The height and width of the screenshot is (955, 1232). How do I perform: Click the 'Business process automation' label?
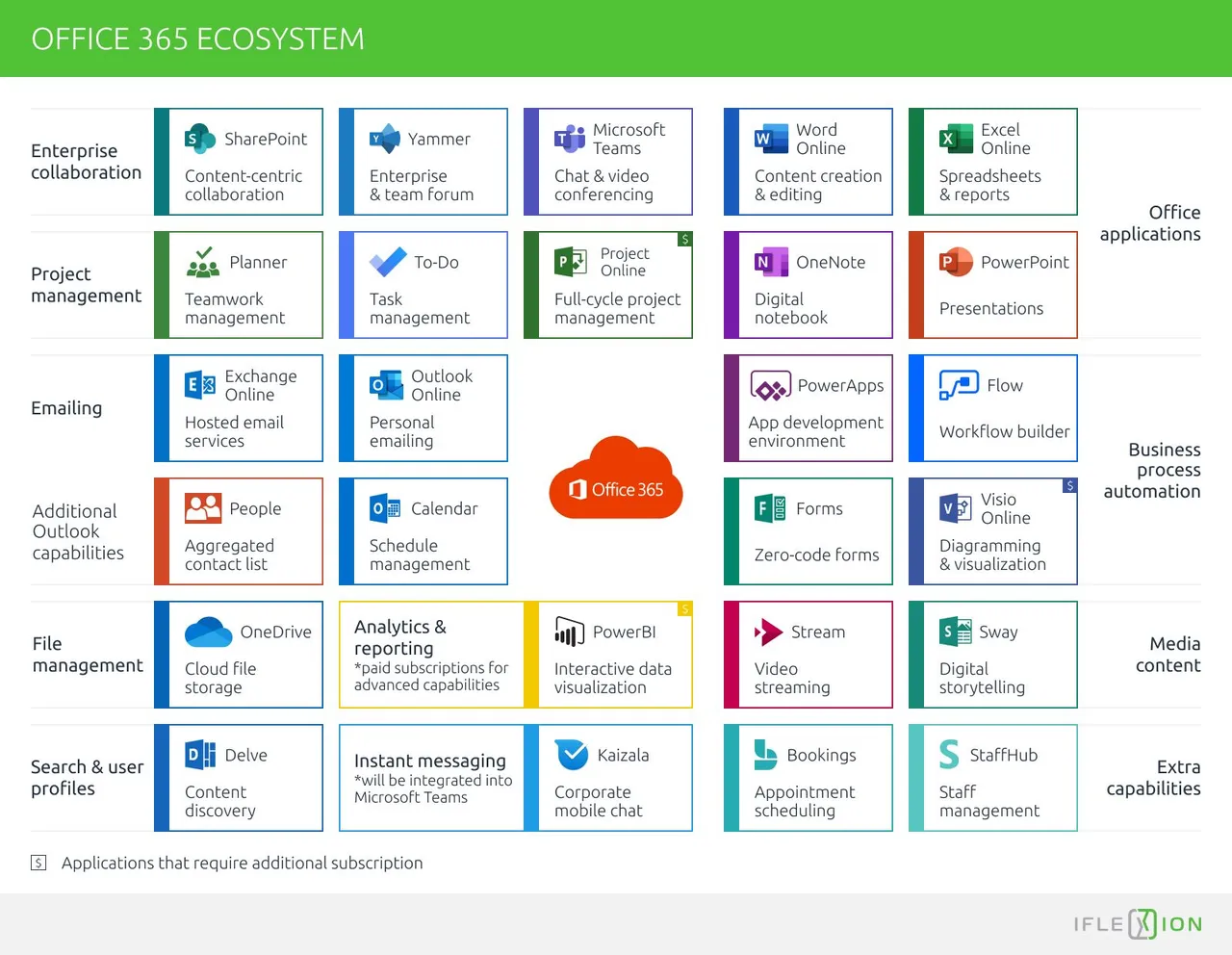tap(1152, 470)
